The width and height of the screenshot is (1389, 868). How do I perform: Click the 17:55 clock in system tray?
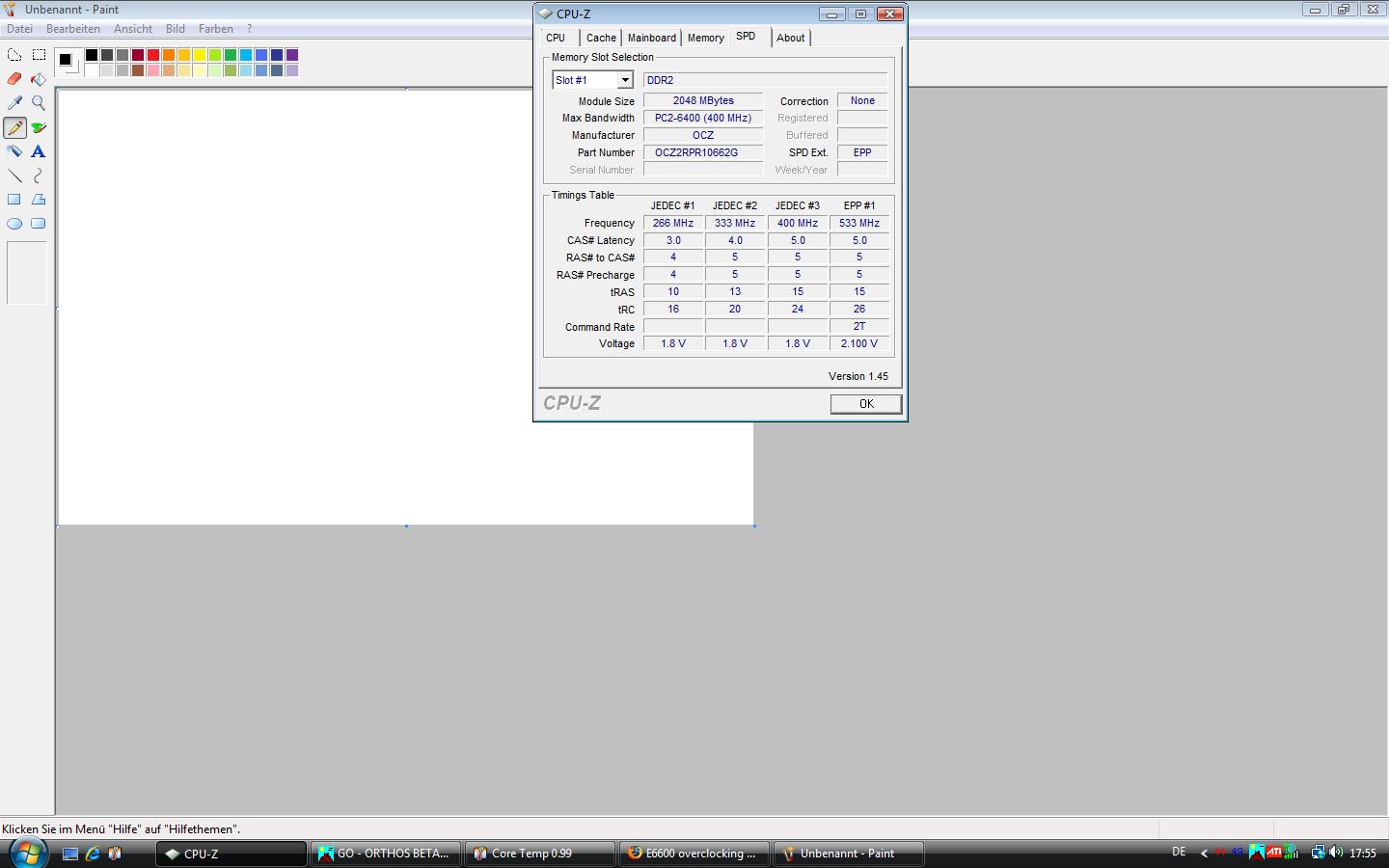coord(1363,854)
